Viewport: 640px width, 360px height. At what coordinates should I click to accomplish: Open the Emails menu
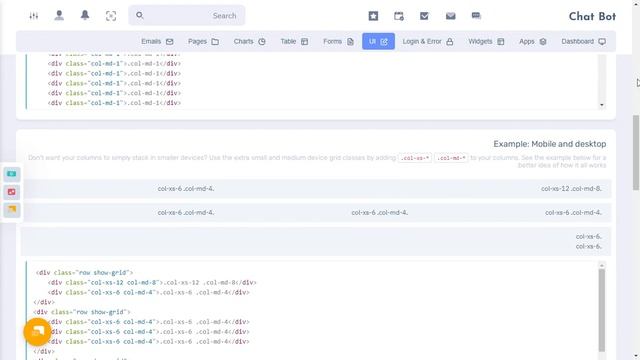[157, 41]
